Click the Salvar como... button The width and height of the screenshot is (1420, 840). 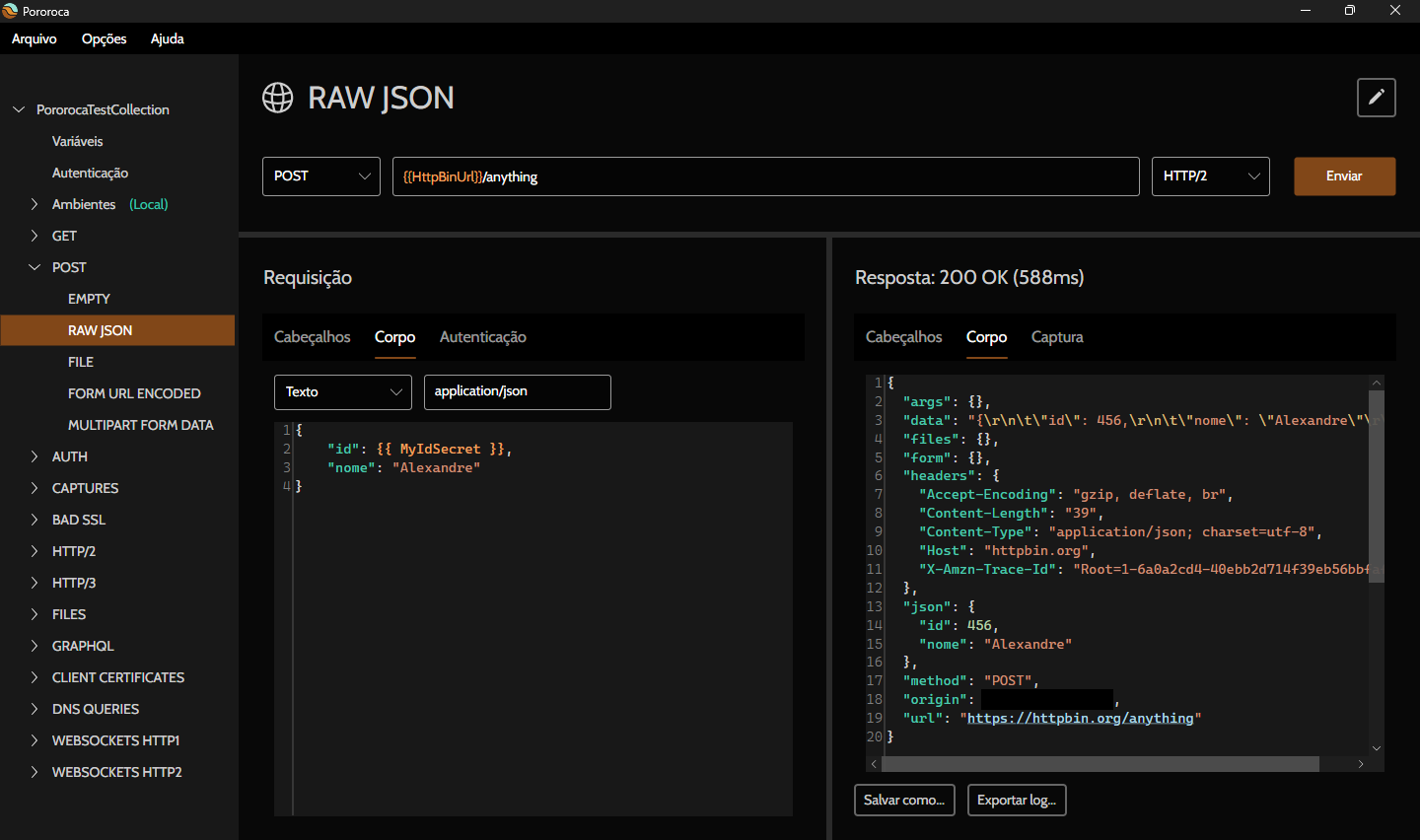click(x=904, y=800)
